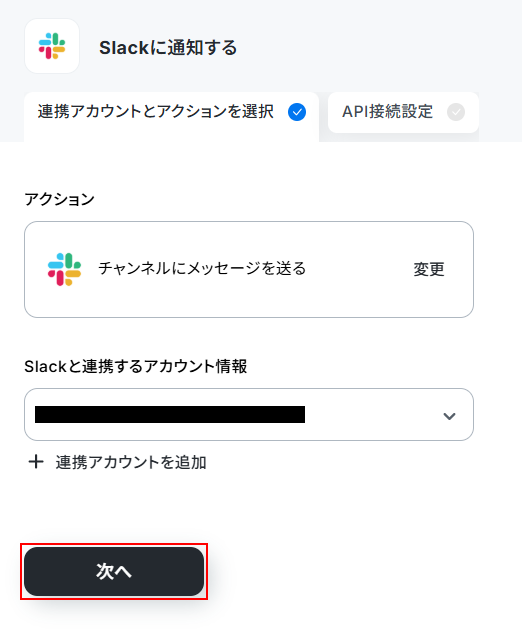Click the redacted account name field
The image size is (522, 630).
click(x=170, y=414)
